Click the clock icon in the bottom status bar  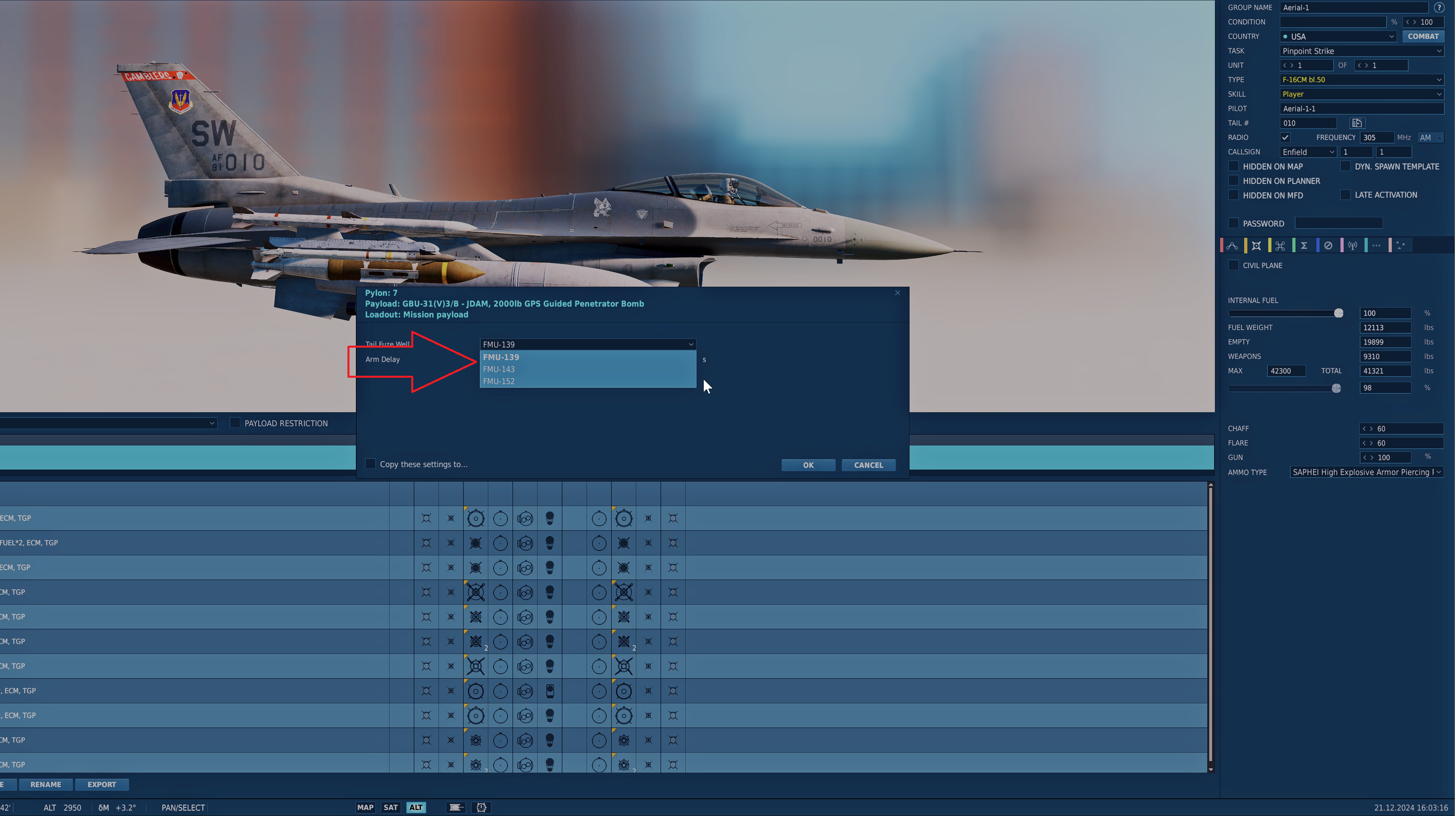481,808
